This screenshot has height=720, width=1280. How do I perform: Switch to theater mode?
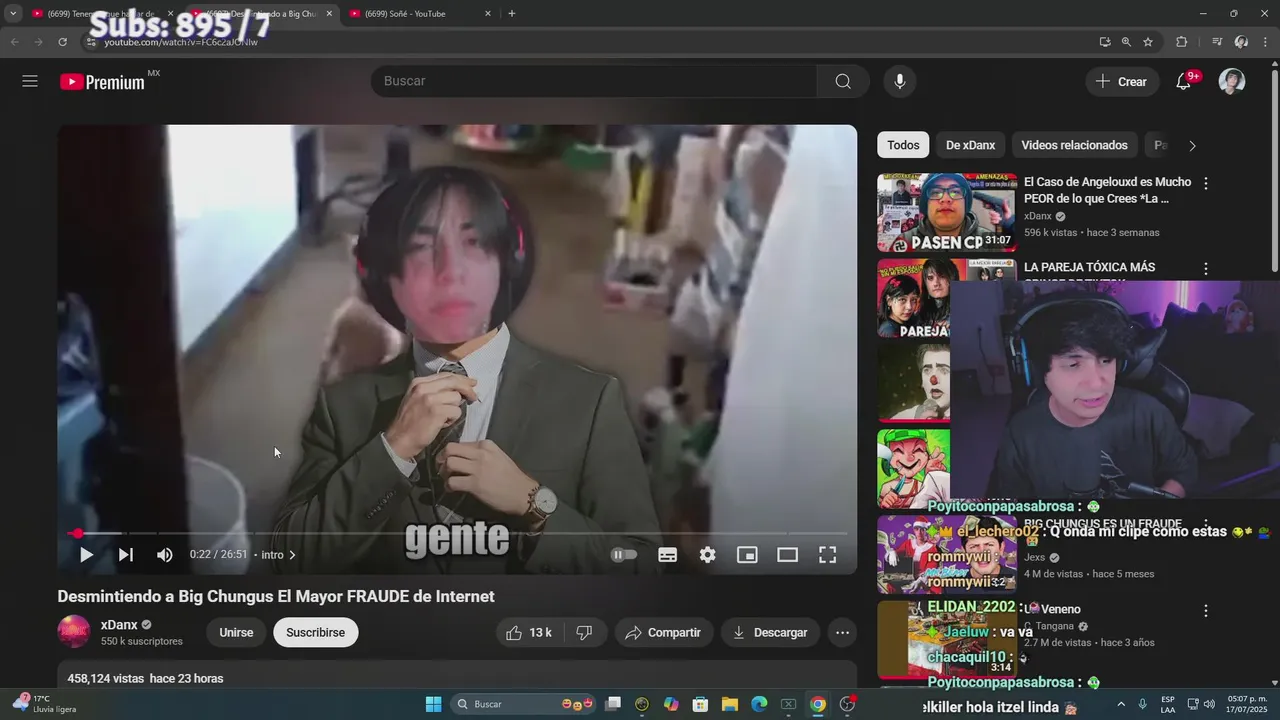[x=788, y=554]
